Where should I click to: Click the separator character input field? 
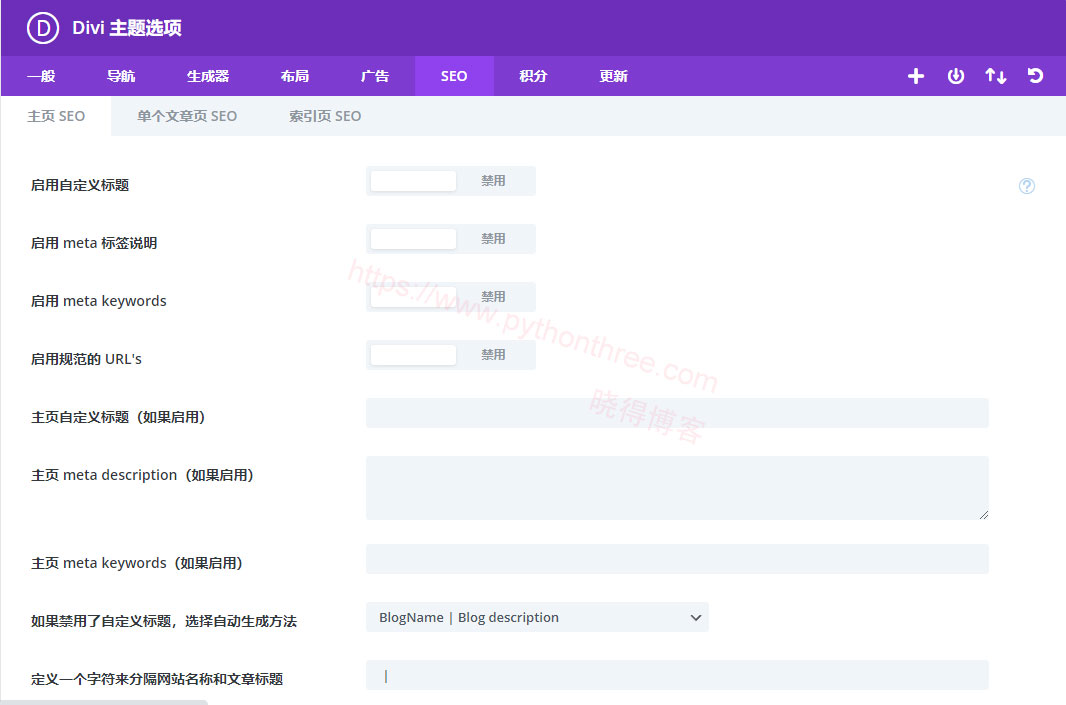(677, 675)
